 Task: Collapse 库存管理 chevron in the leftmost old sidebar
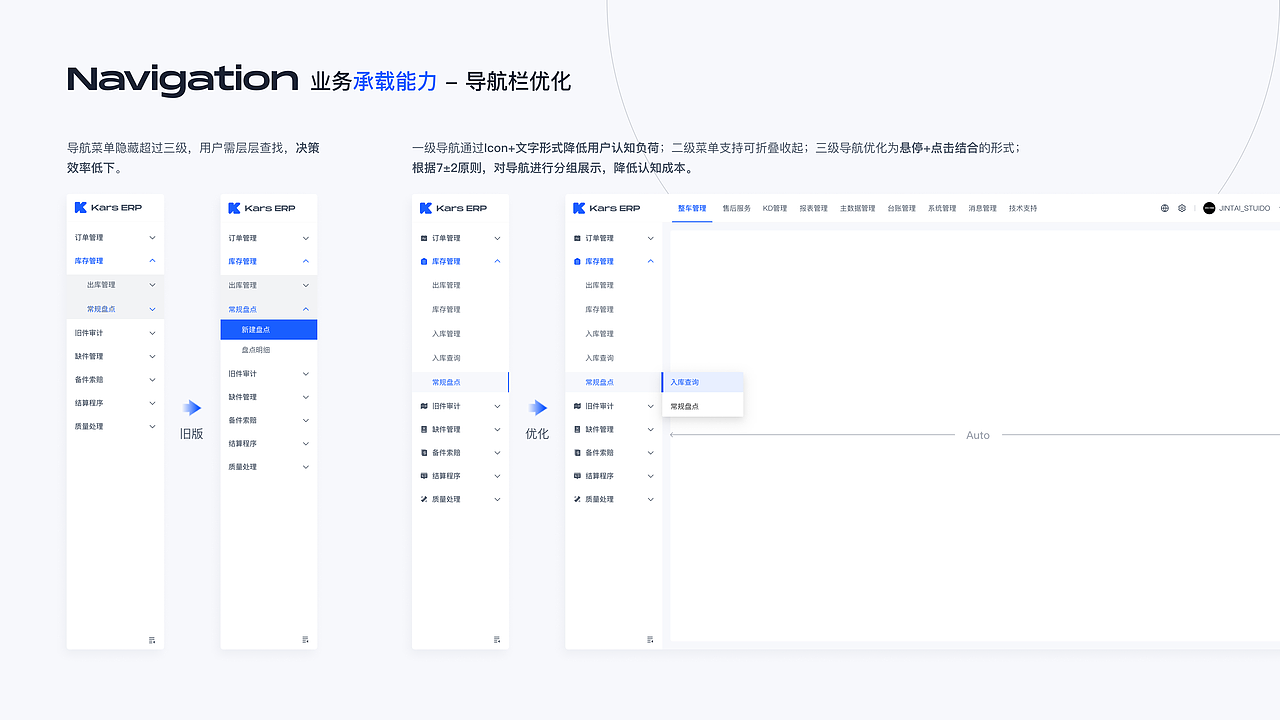[x=153, y=261]
